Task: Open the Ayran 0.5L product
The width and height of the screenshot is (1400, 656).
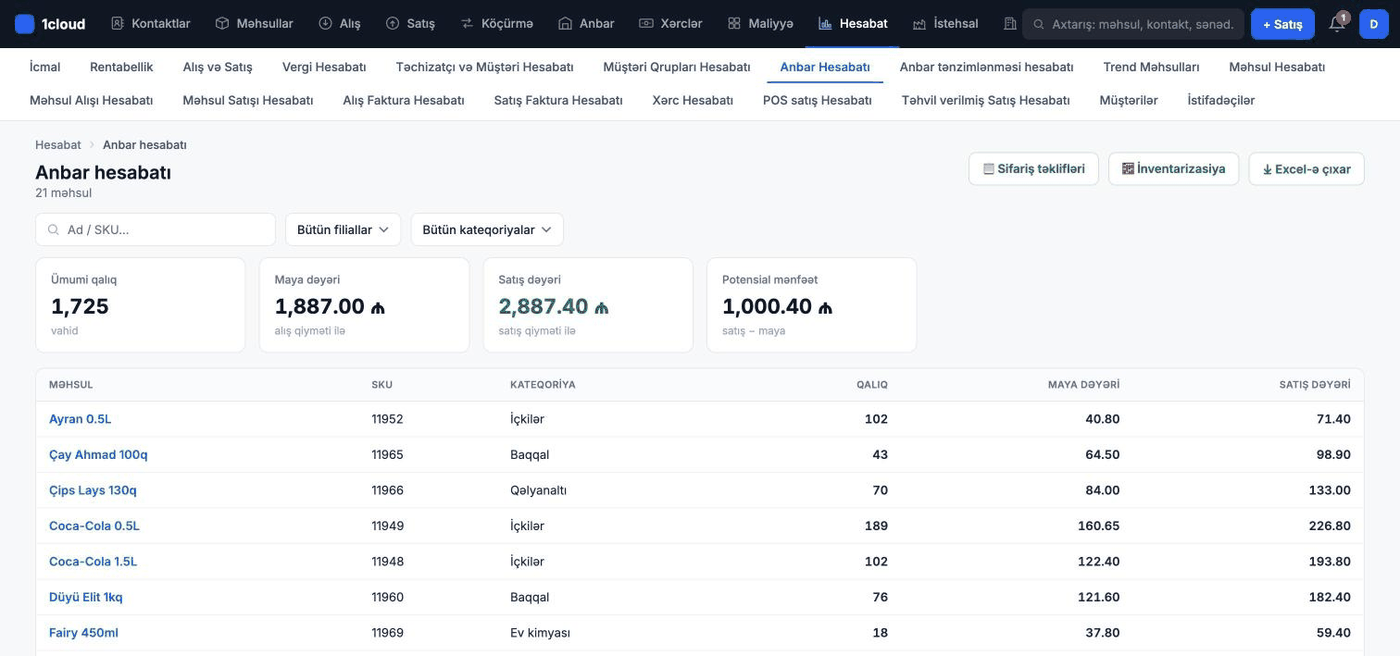Action: pos(80,419)
